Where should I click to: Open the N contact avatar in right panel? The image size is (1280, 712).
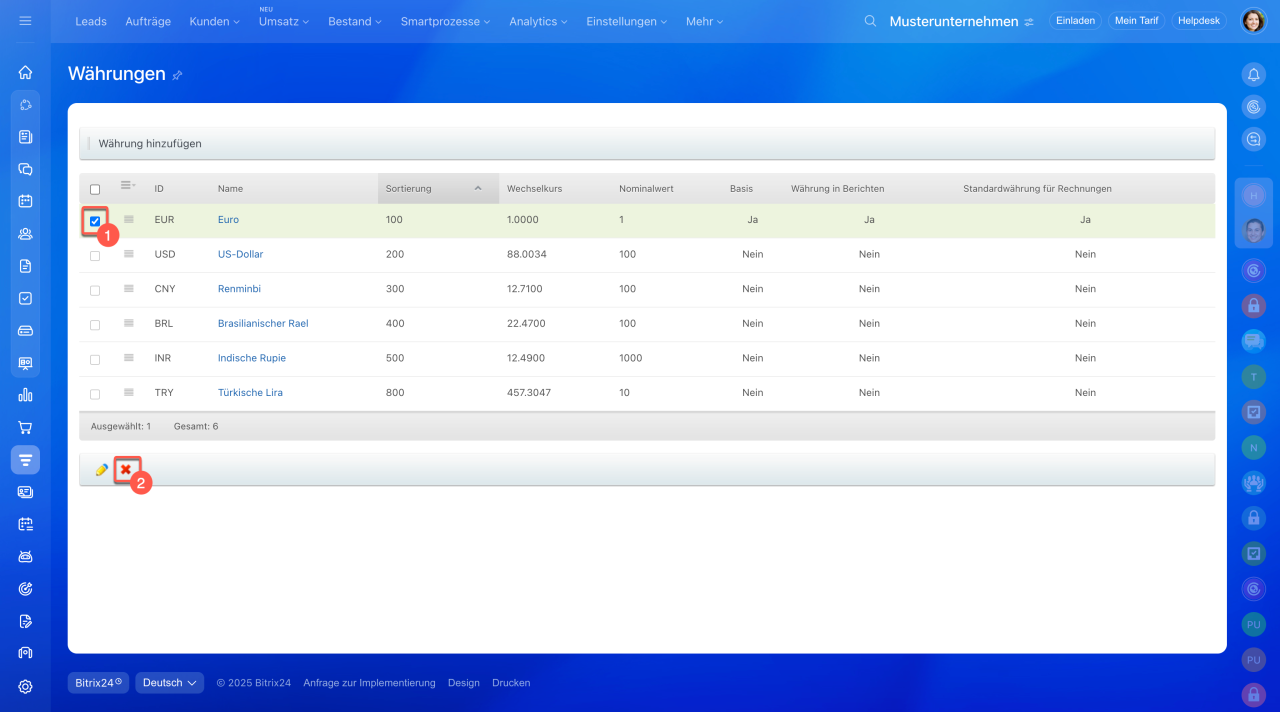[x=1253, y=447]
